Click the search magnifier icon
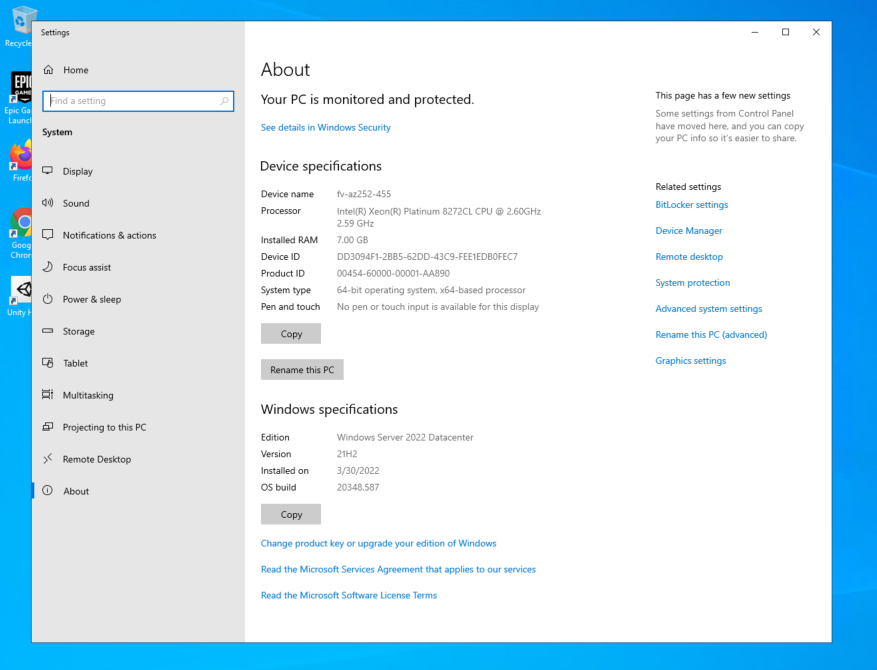The height and width of the screenshot is (670, 877). 224,101
